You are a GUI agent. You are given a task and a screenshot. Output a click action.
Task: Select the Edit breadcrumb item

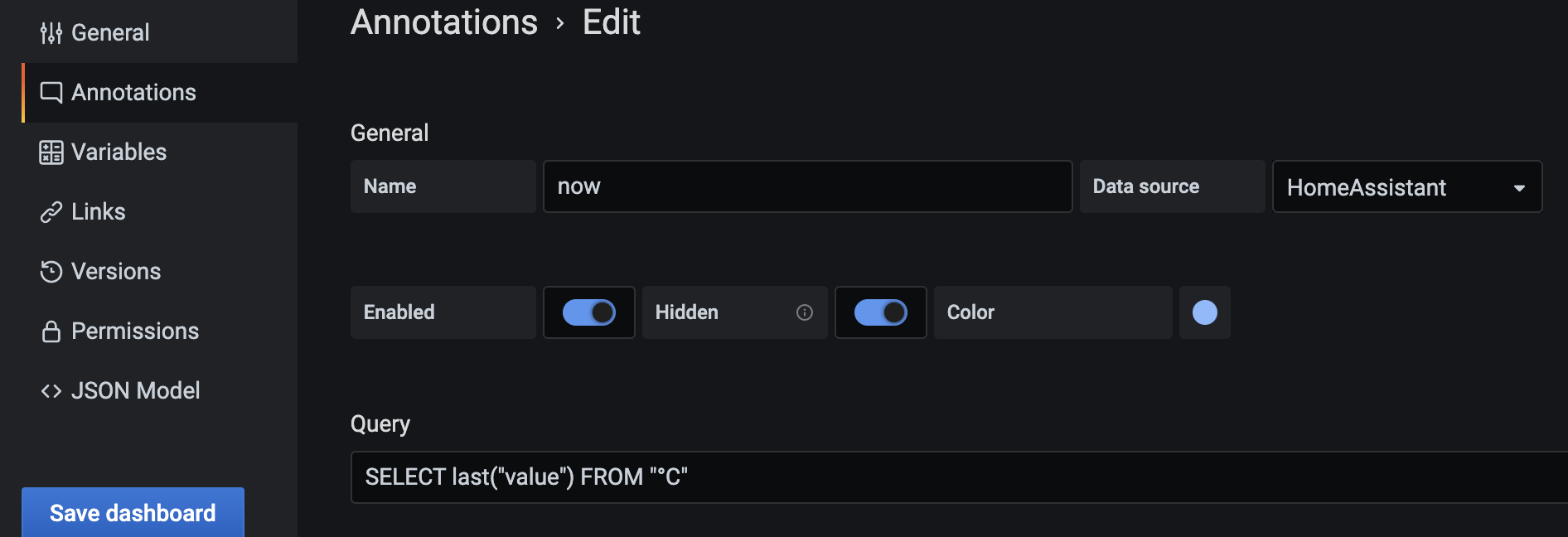pyautogui.click(x=611, y=22)
